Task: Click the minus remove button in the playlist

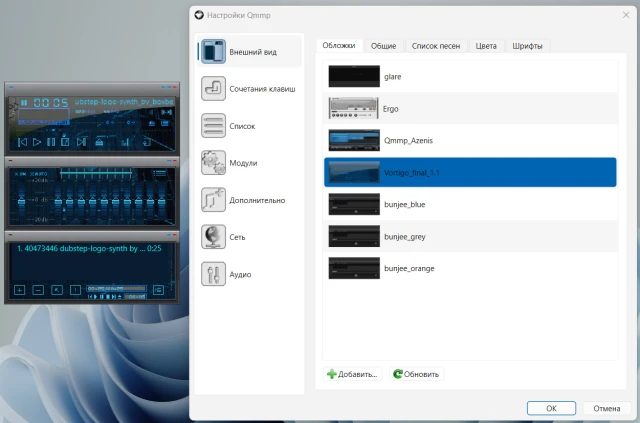Action: 38,290
